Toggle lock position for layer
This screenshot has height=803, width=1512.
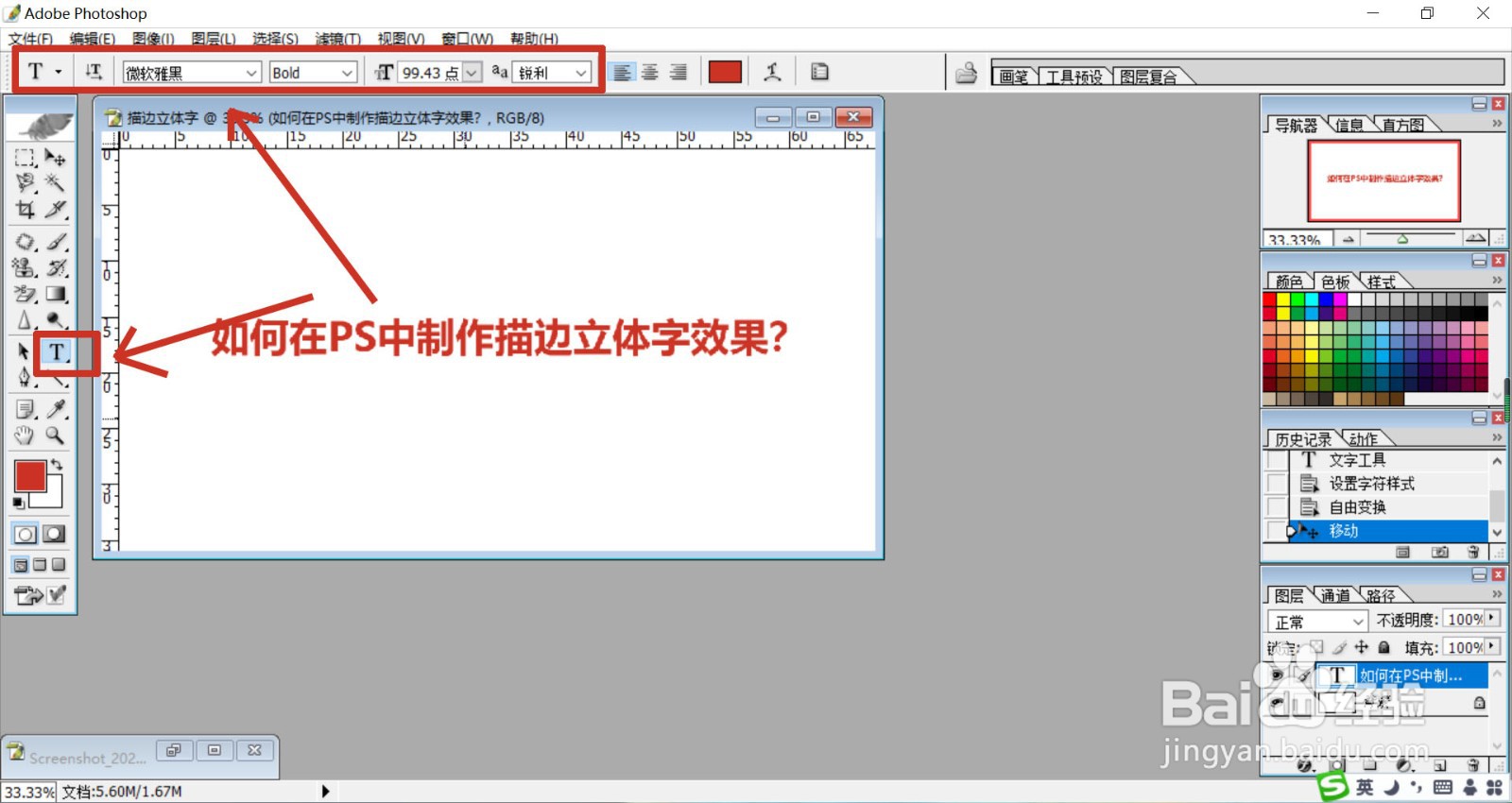point(1361,647)
